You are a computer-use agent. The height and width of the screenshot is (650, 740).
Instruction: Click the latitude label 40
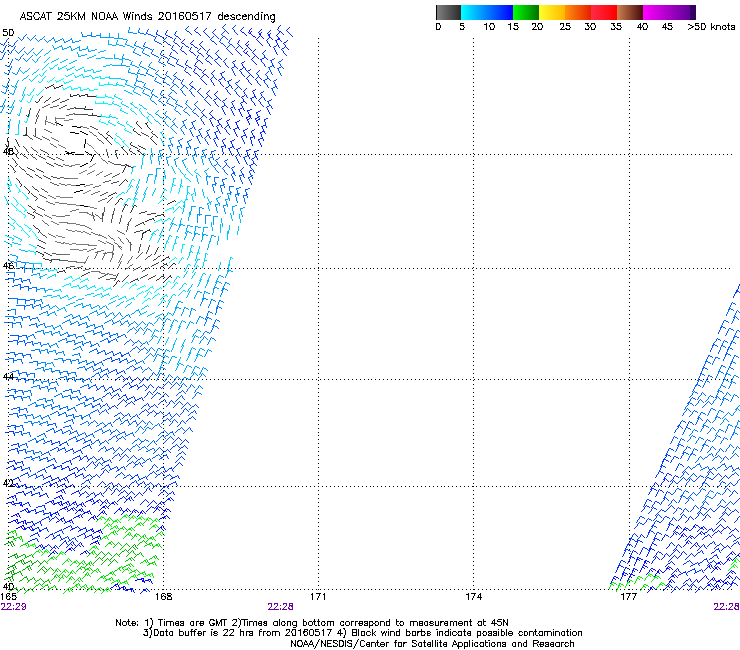(x=8, y=587)
